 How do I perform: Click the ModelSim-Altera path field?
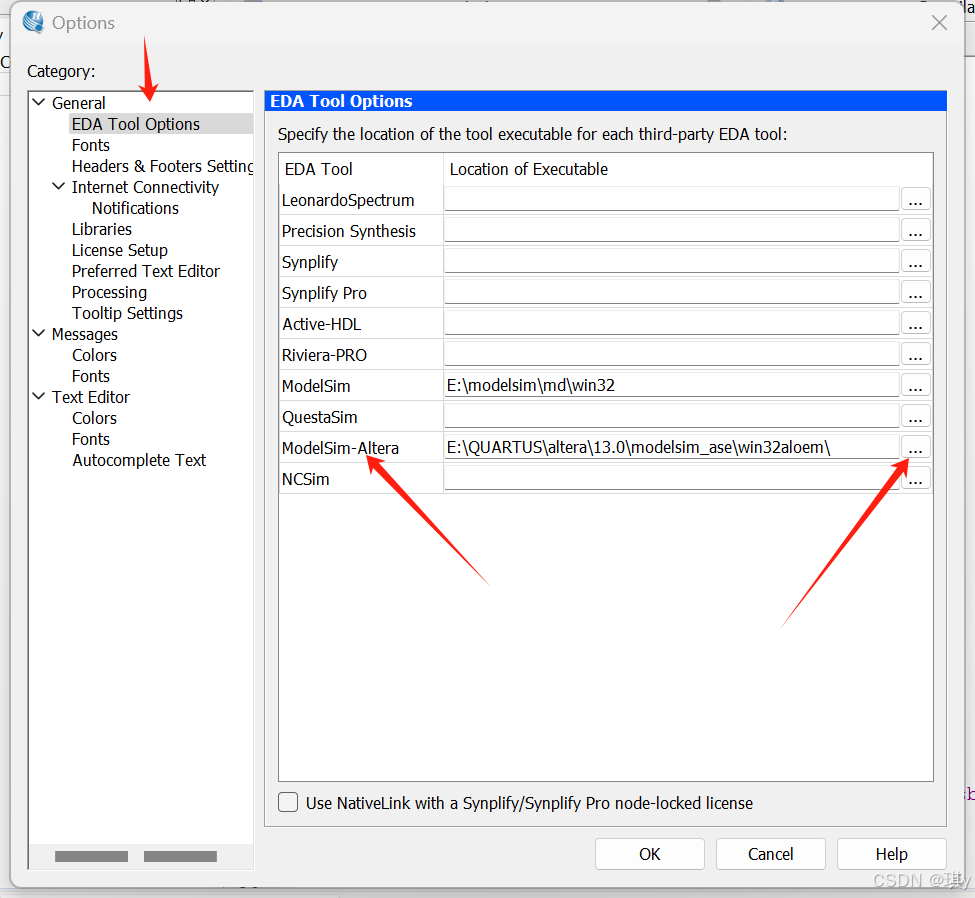click(672, 447)
